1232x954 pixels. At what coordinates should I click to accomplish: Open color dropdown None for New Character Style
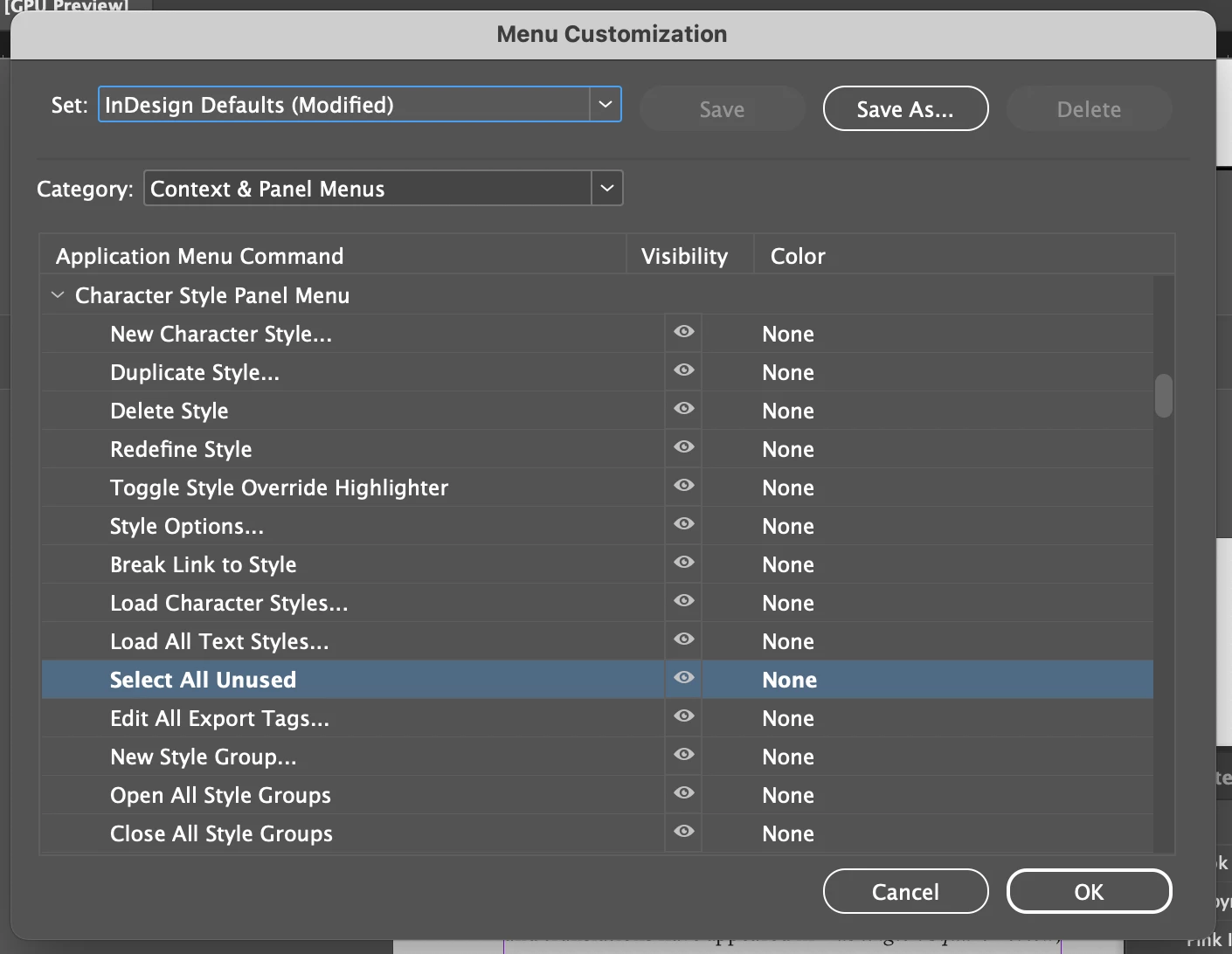[x=788, y=334]
